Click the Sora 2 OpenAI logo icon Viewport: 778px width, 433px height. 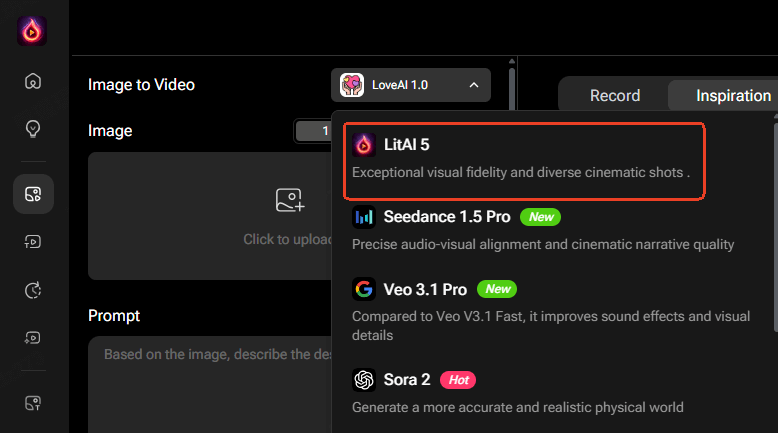pyautogui.click(x=364, y=380)
